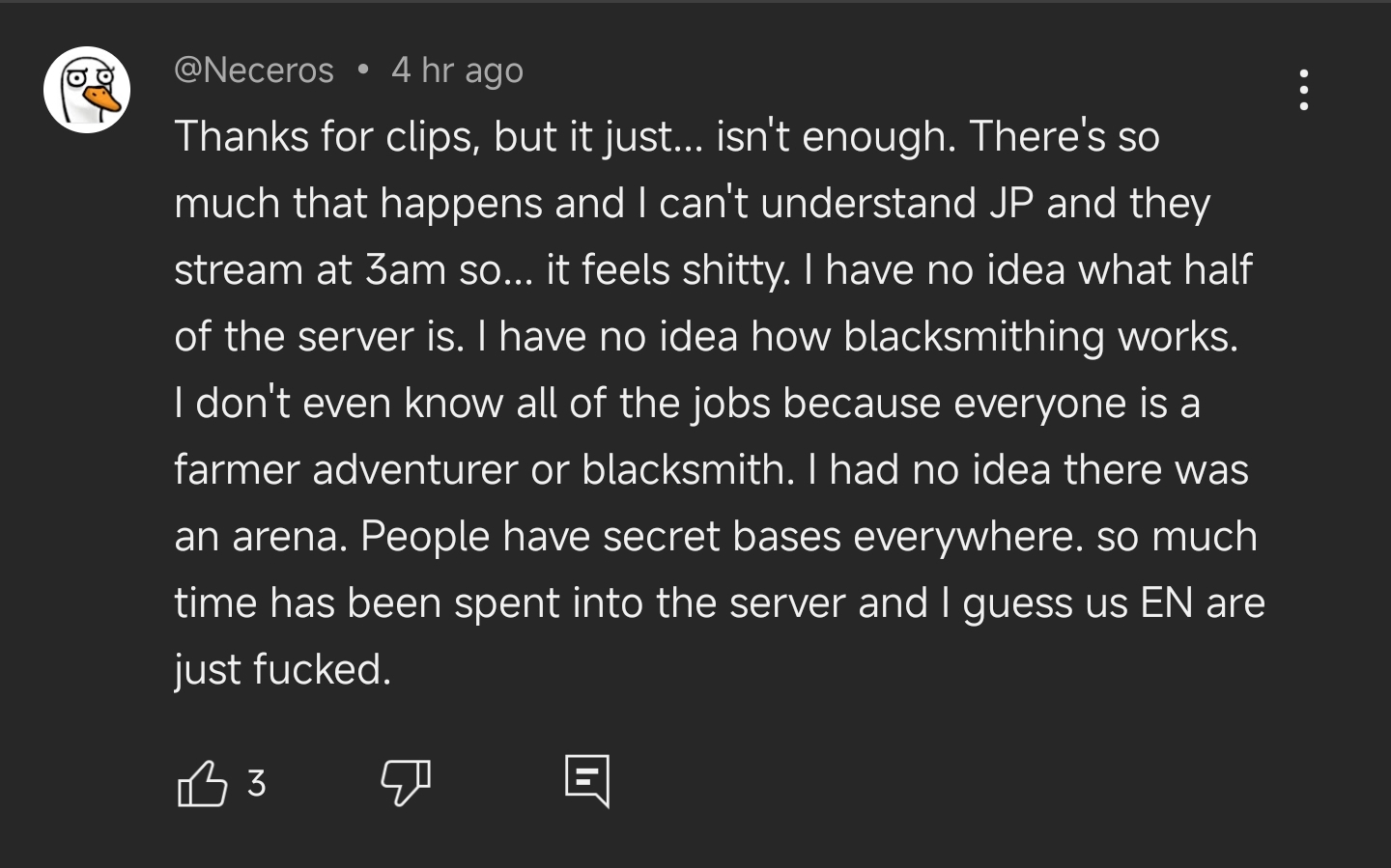This screenshot has height=868, width=1391.
Task: Click the goose profile avatar
Action: (x=87, y=90)
